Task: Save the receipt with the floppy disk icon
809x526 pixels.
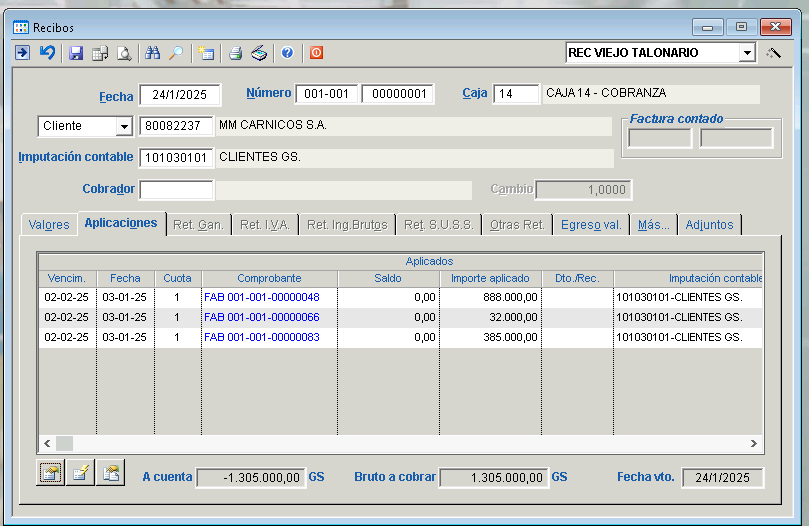Action: pos(76,53)
